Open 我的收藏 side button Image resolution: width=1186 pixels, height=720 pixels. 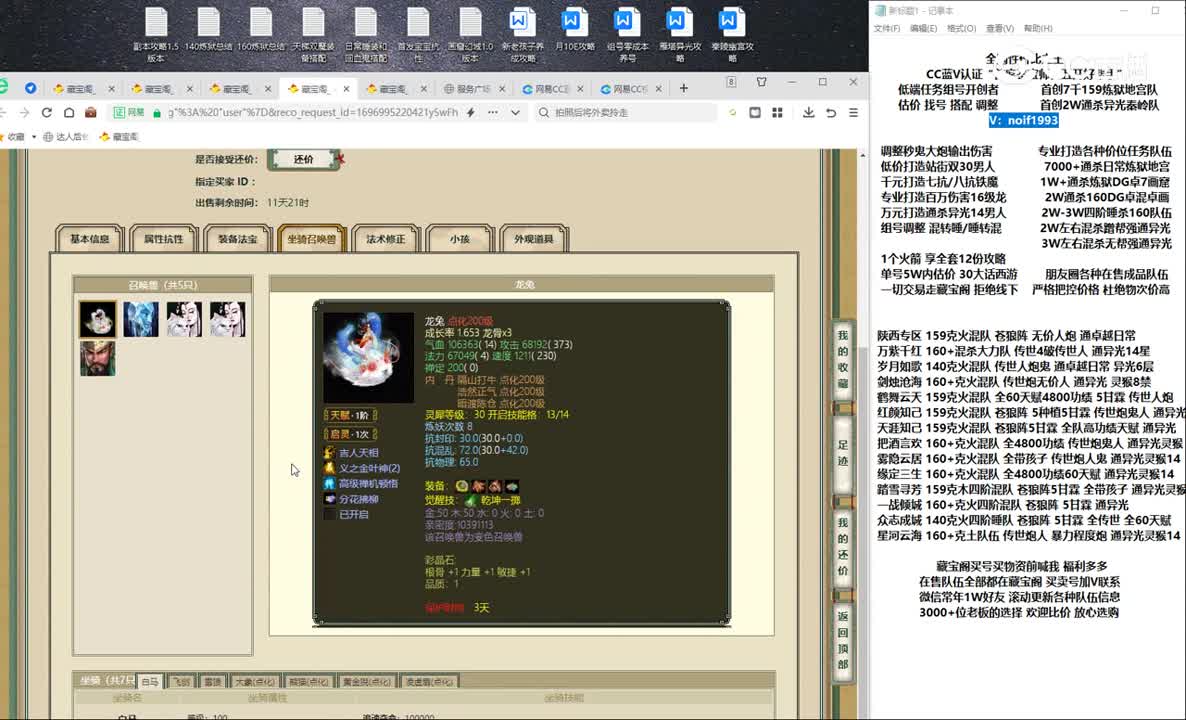tap(843, 358)
